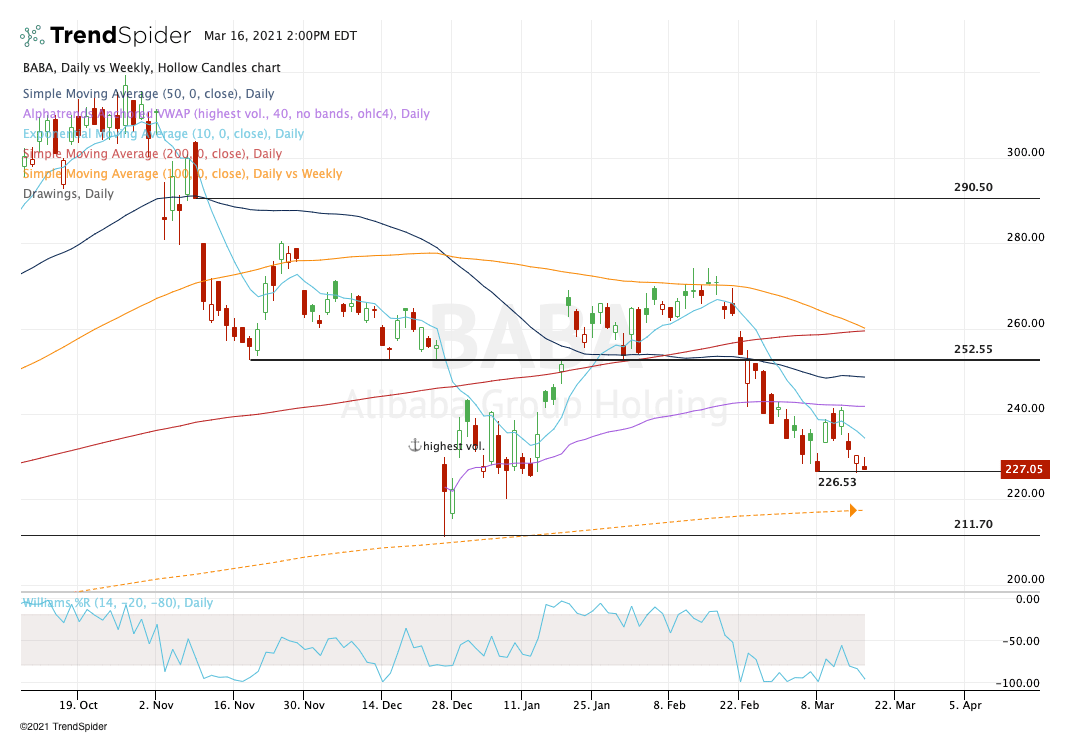Click the '19. Oct' date axis label
The width and height of the screenshot is (1070, 736).
[78, 705]
